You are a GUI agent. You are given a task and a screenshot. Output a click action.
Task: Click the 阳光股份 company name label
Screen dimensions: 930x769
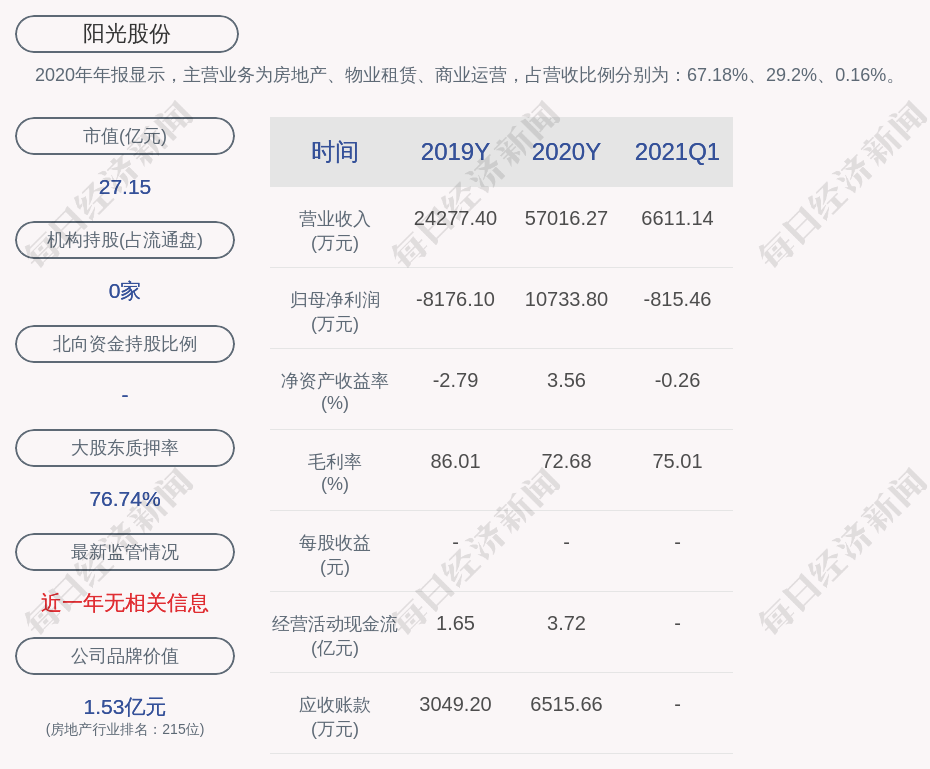pyautogui.click(x=126, y=34)
